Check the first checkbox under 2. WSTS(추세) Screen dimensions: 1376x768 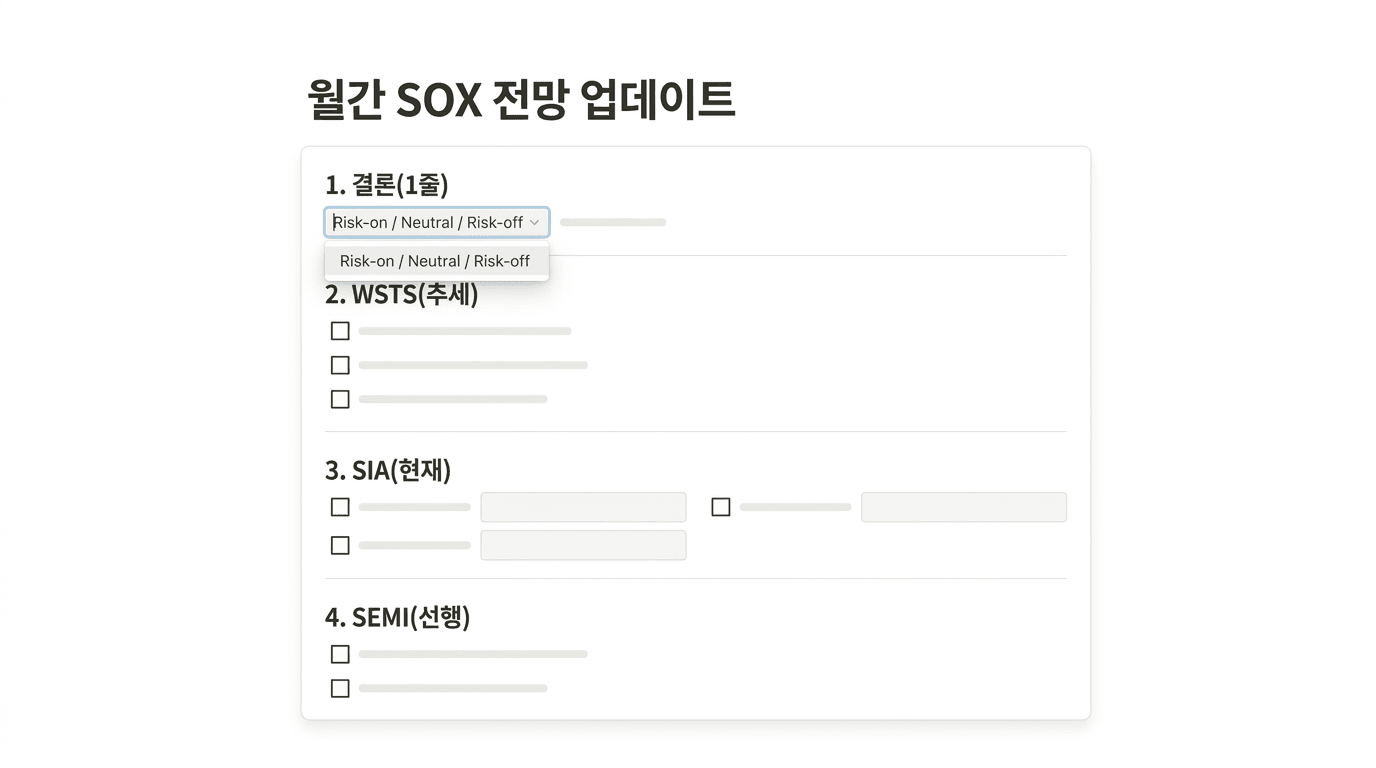[x=339, y=330]
